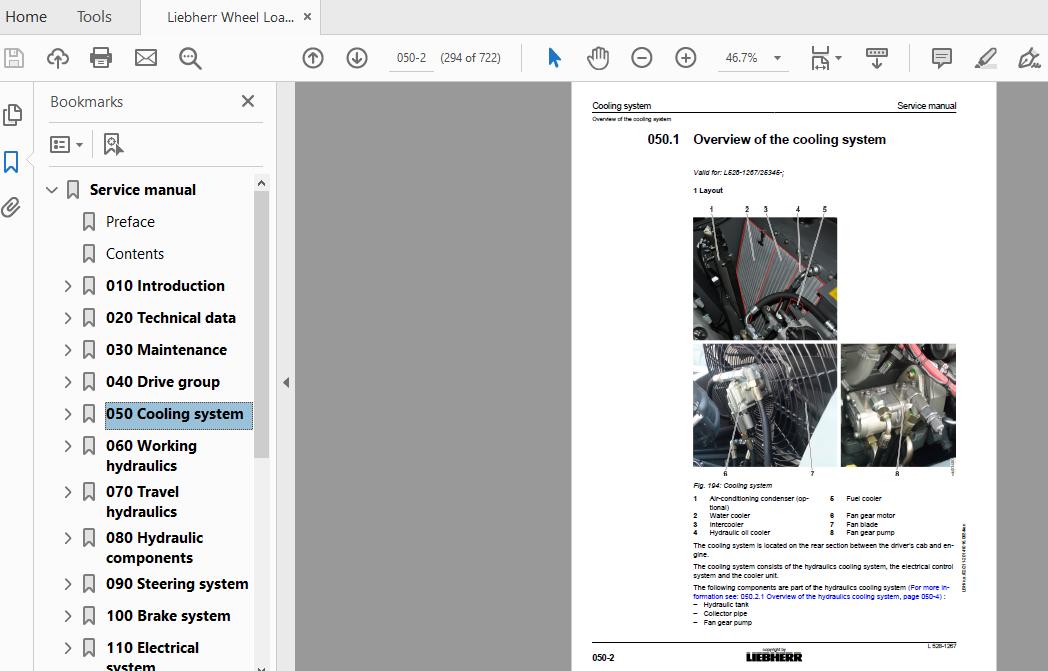
Task: Select the 090 Steering system bookmark
Action: (x=177, y=583)
